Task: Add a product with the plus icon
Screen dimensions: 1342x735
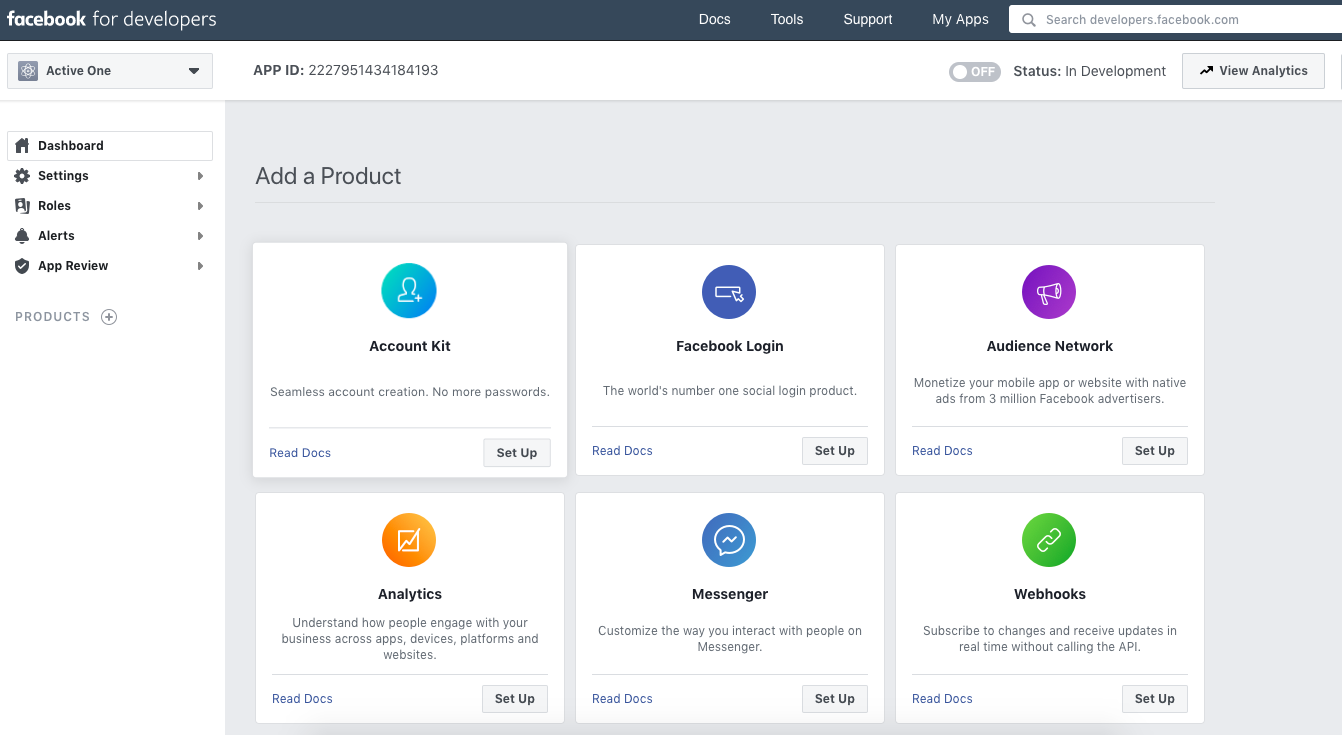Action: pyautogui.click(x=110, y=317)
